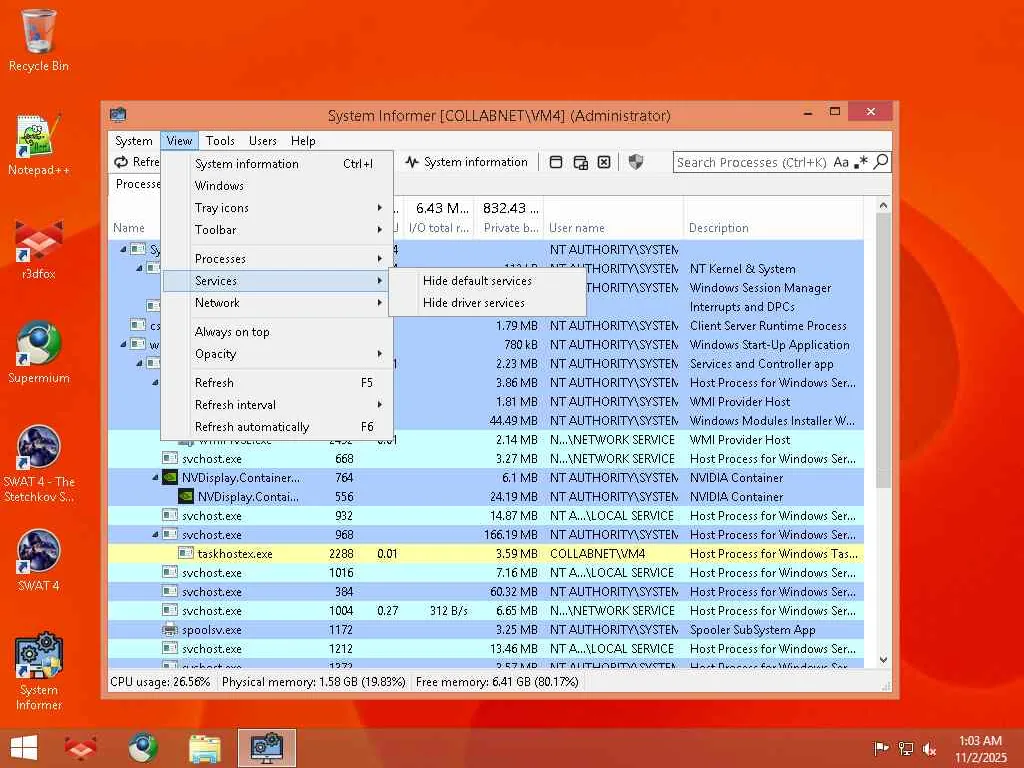Click the NVDisplay.Container process icon with PID 764
This screenshot has height=768, width=1024.
coord(170,477)
